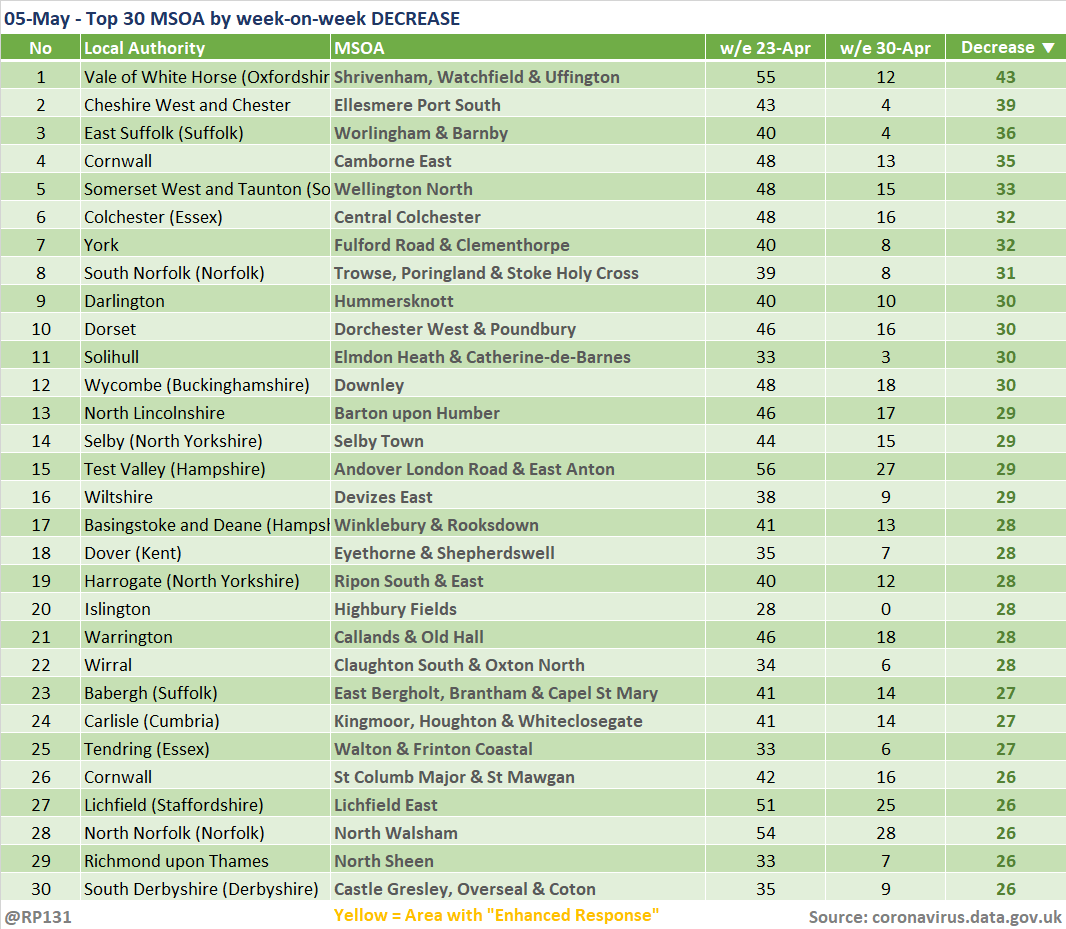Select the 'No' column header
This screenshot has width=1066, height=929.
coord(40,48)
